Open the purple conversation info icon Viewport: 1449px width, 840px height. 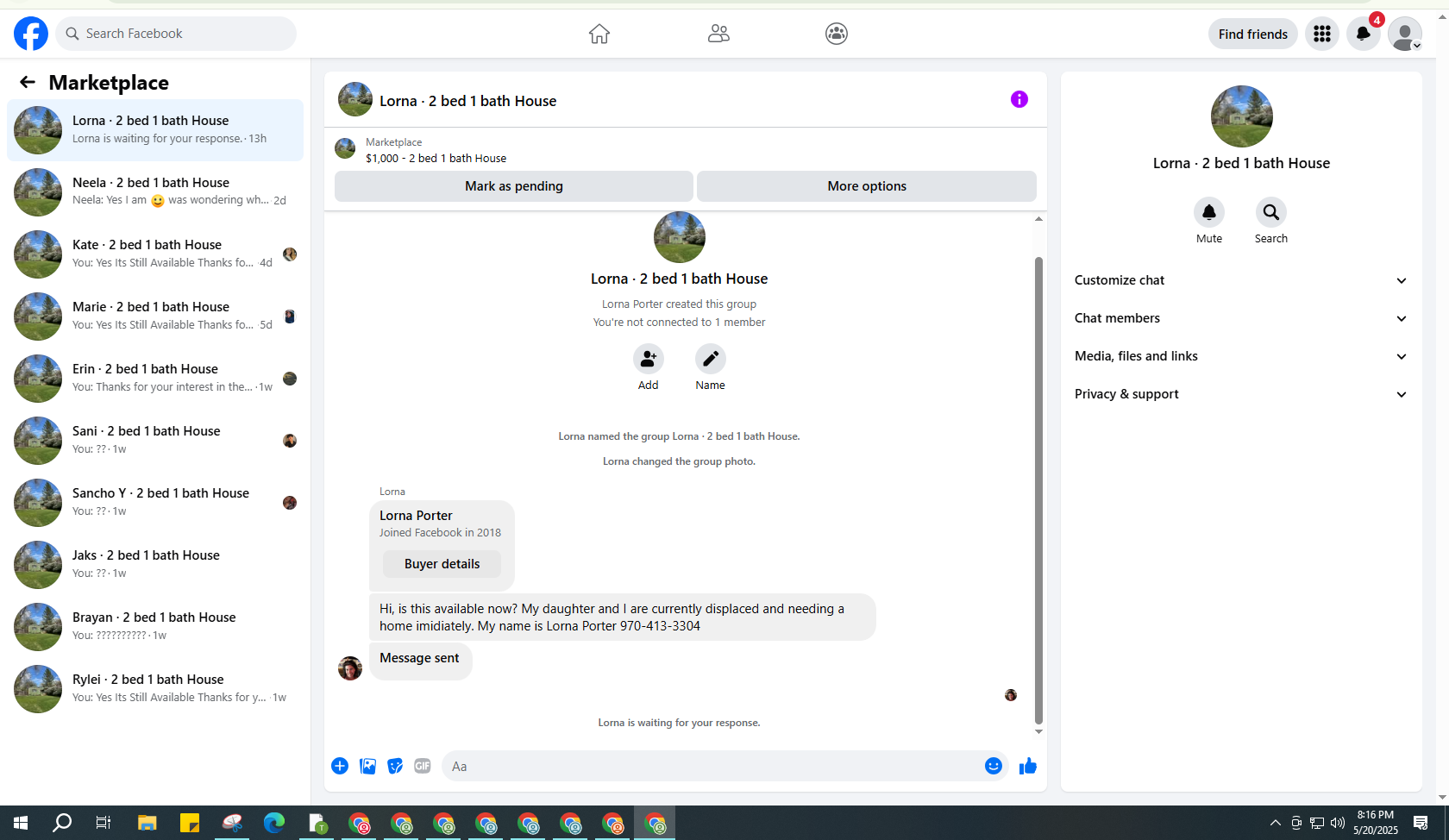pyautogui.click(x=1019, y=99)
